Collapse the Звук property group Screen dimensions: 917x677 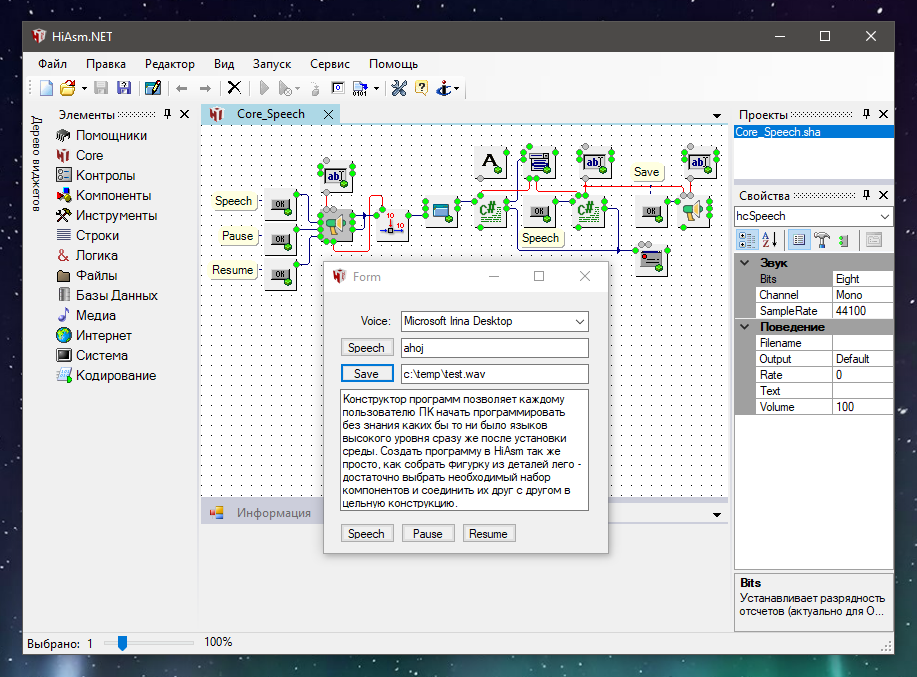(744, 263)
